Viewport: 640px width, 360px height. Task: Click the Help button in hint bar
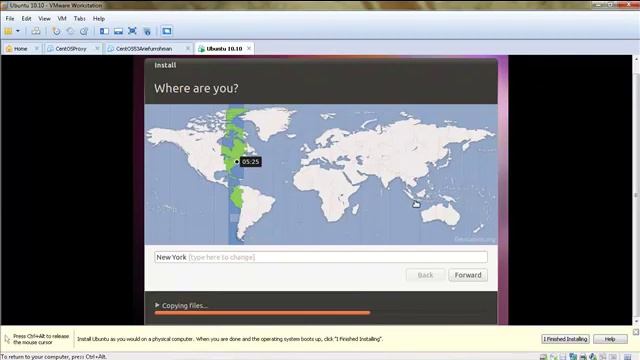point(610,339)
